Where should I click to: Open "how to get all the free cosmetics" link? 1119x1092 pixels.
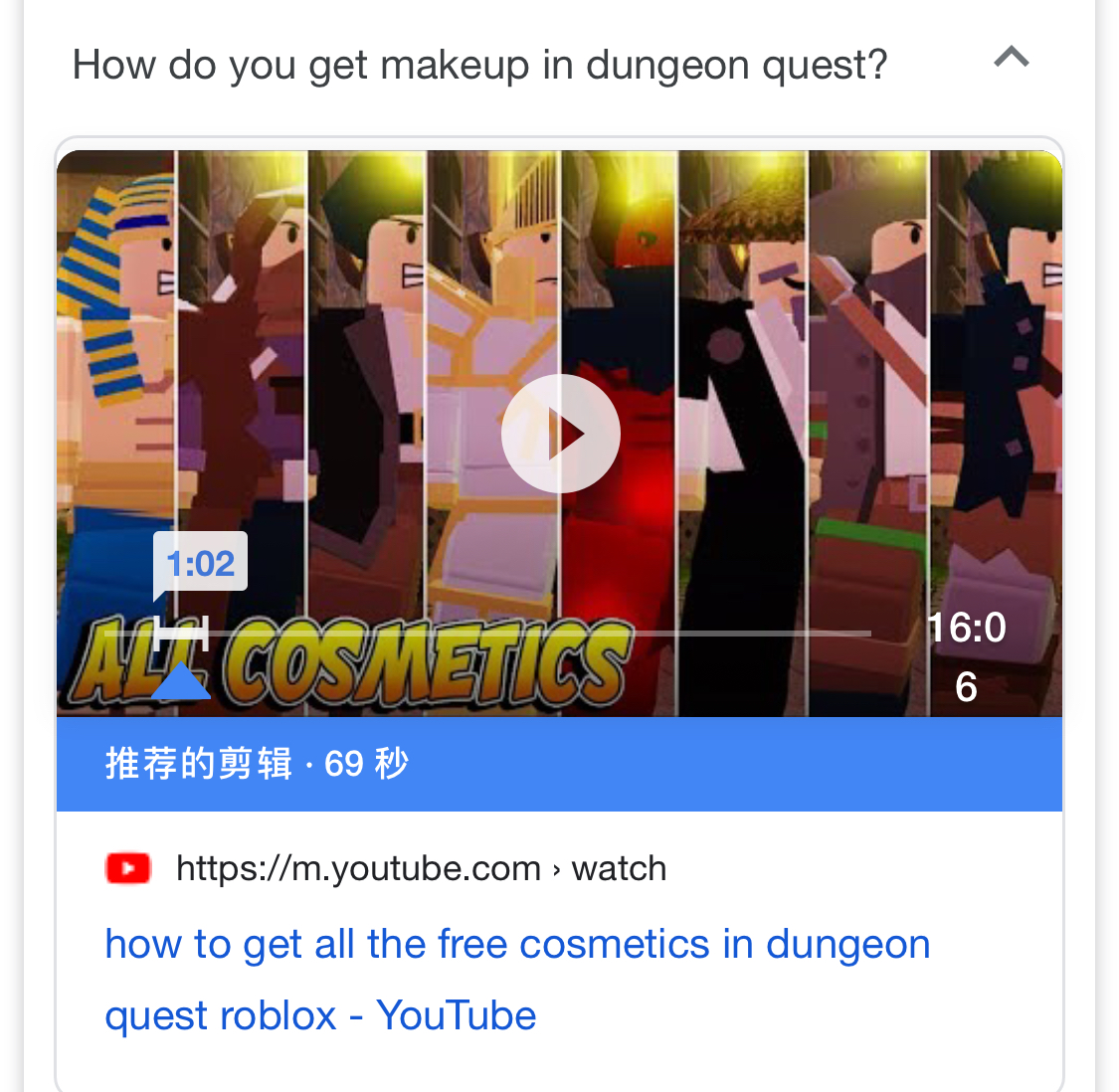coord(517,980)
